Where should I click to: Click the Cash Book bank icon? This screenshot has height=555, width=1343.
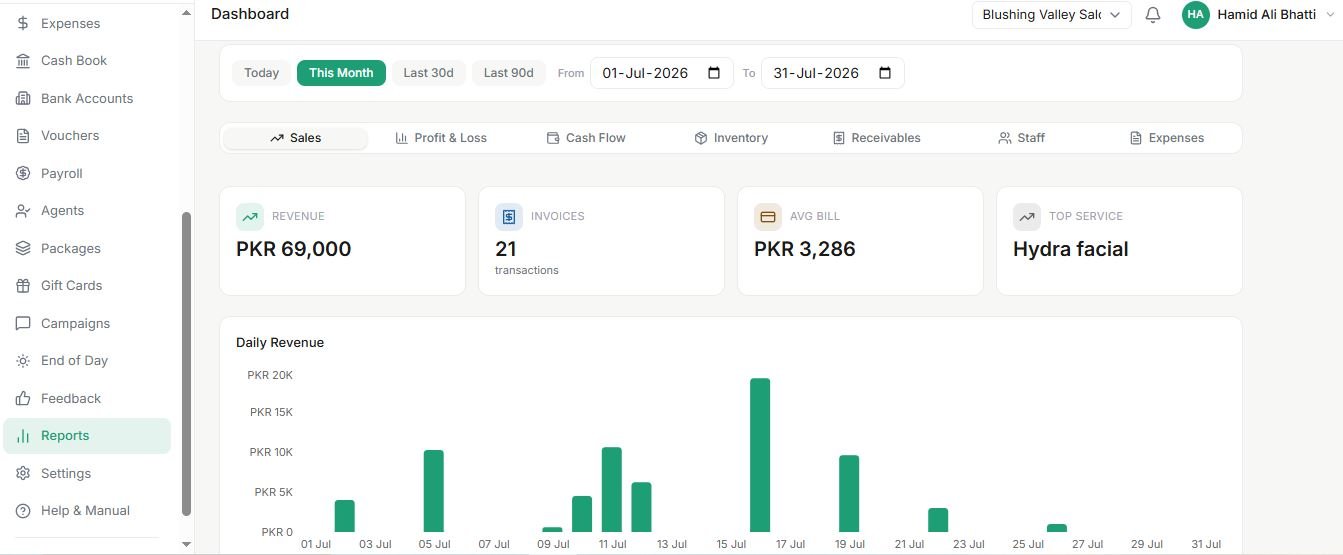coord(22,61)
